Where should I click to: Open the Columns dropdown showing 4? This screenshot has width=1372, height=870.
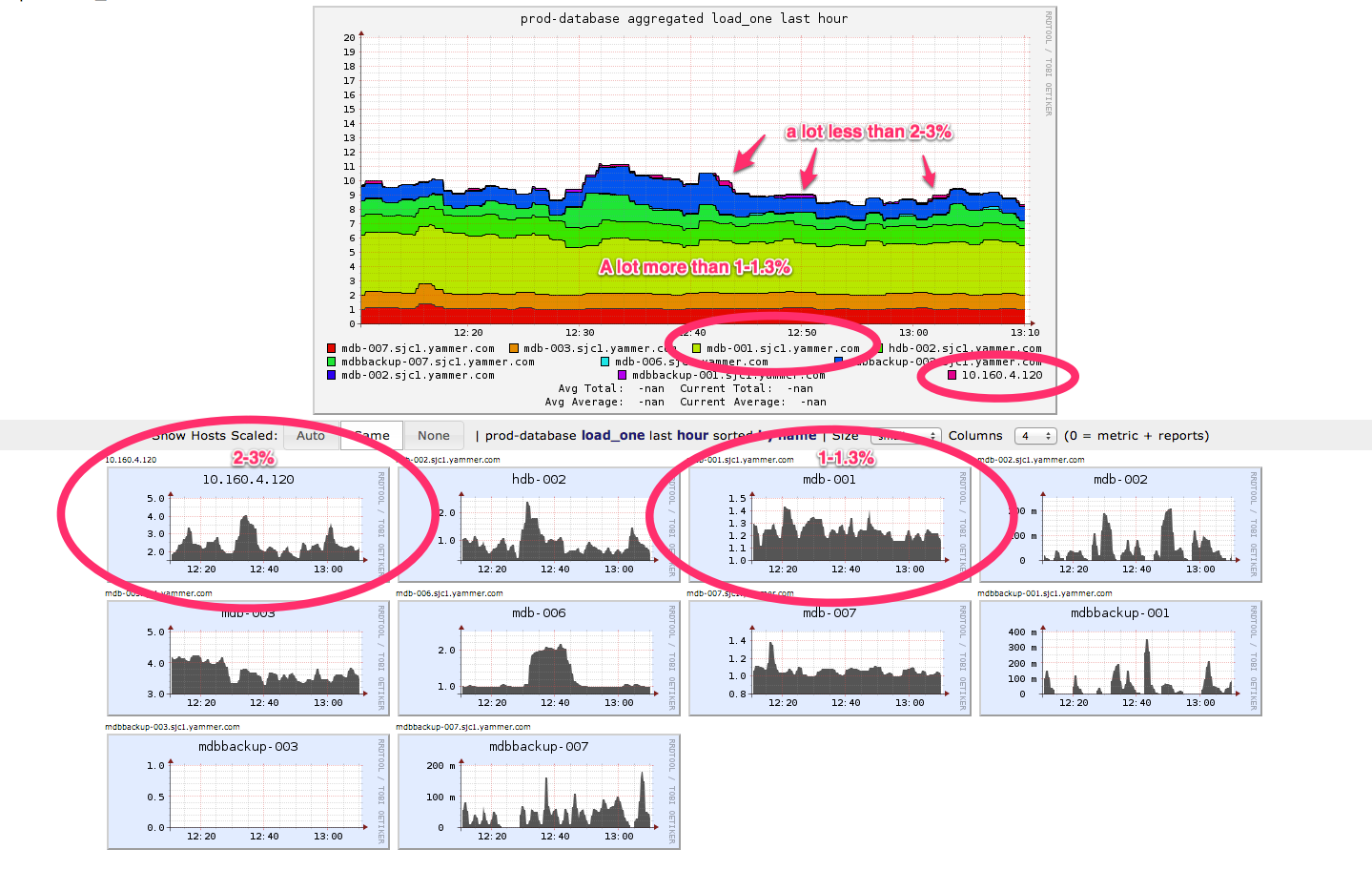[1035, 436]
